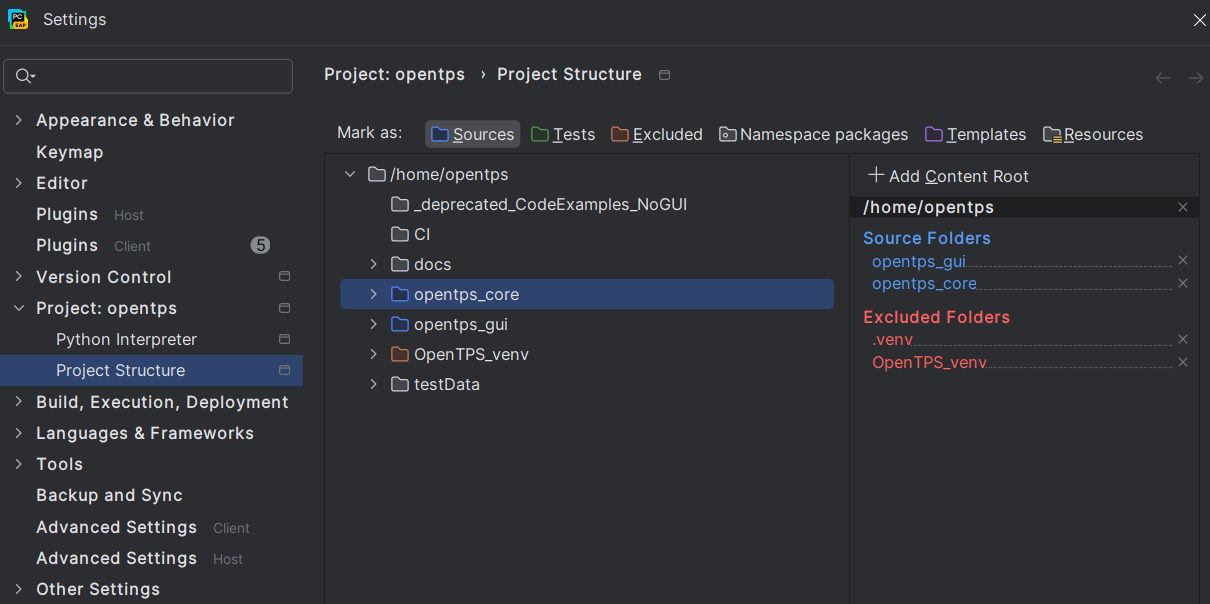Expand Languages & Frameworks group

(19, 433)
